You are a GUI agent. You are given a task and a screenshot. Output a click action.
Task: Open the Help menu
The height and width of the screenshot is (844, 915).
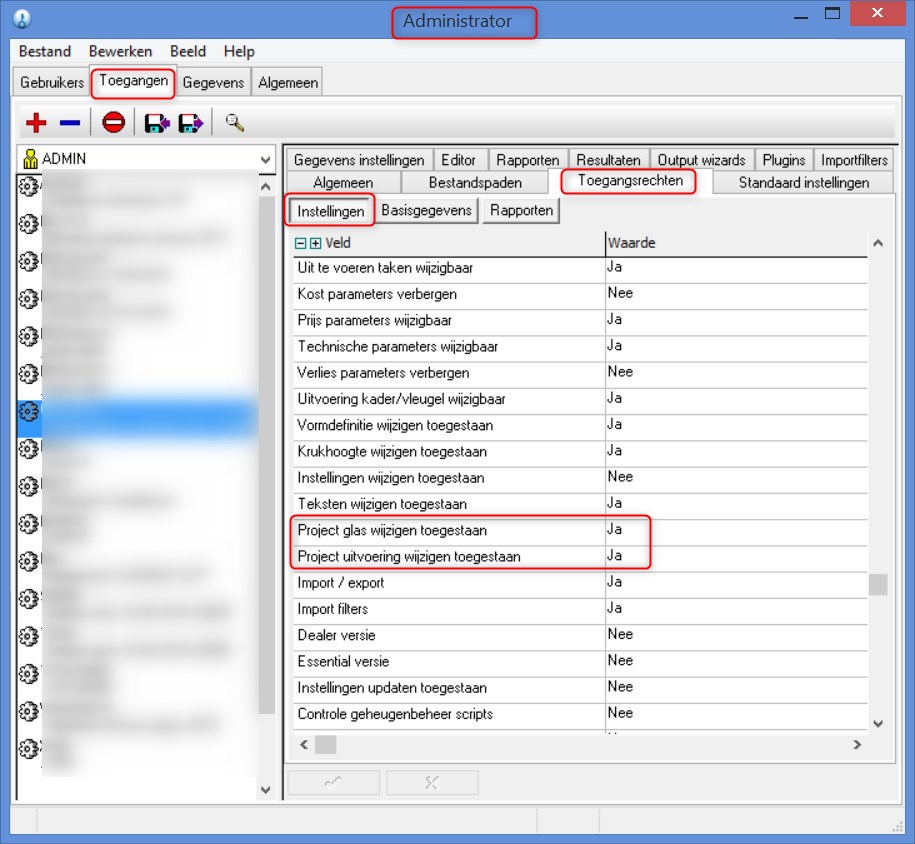[x=239, y=51]
